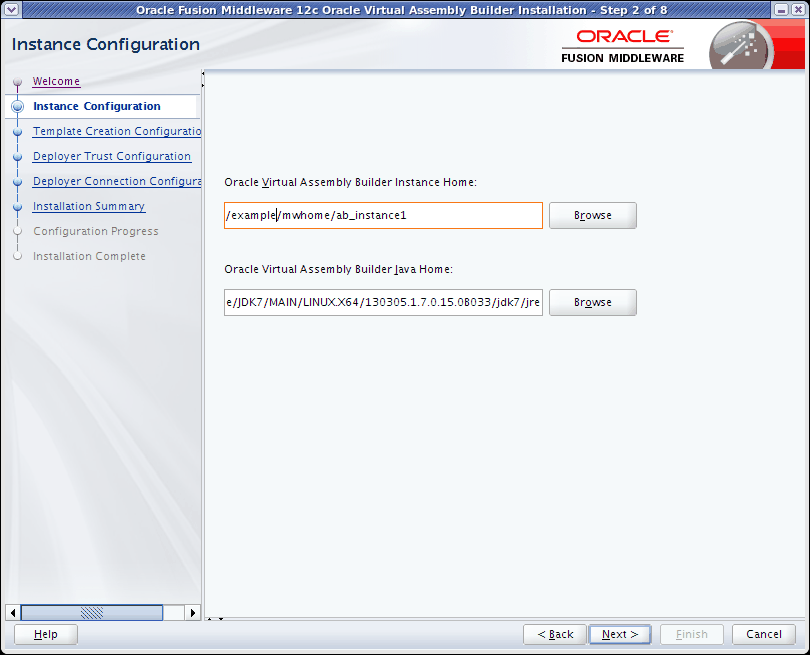Click the Installation Summary step bullet icon

18,207
